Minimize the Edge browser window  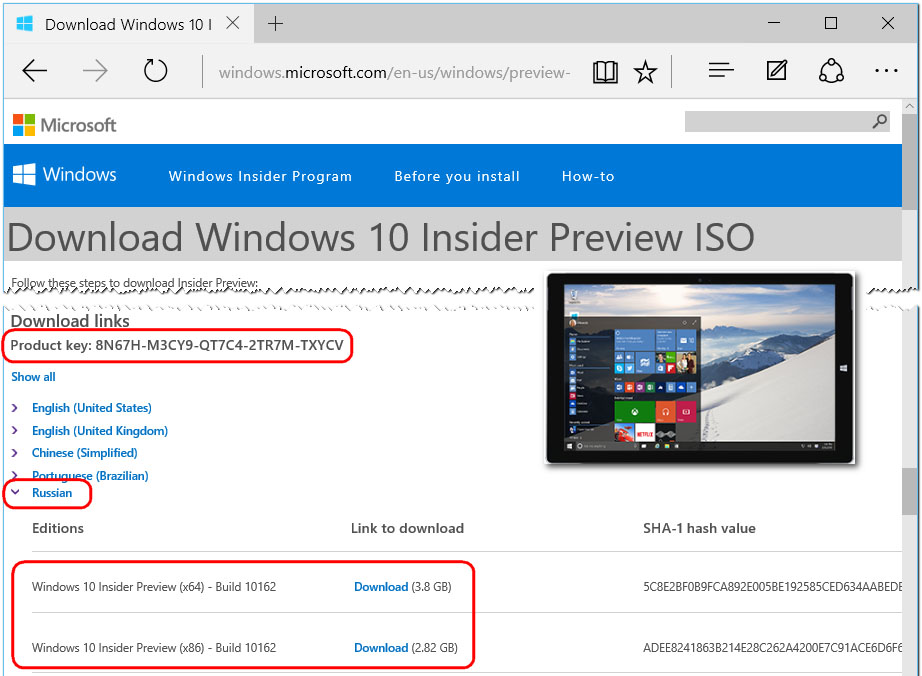(x=774, y=23)
